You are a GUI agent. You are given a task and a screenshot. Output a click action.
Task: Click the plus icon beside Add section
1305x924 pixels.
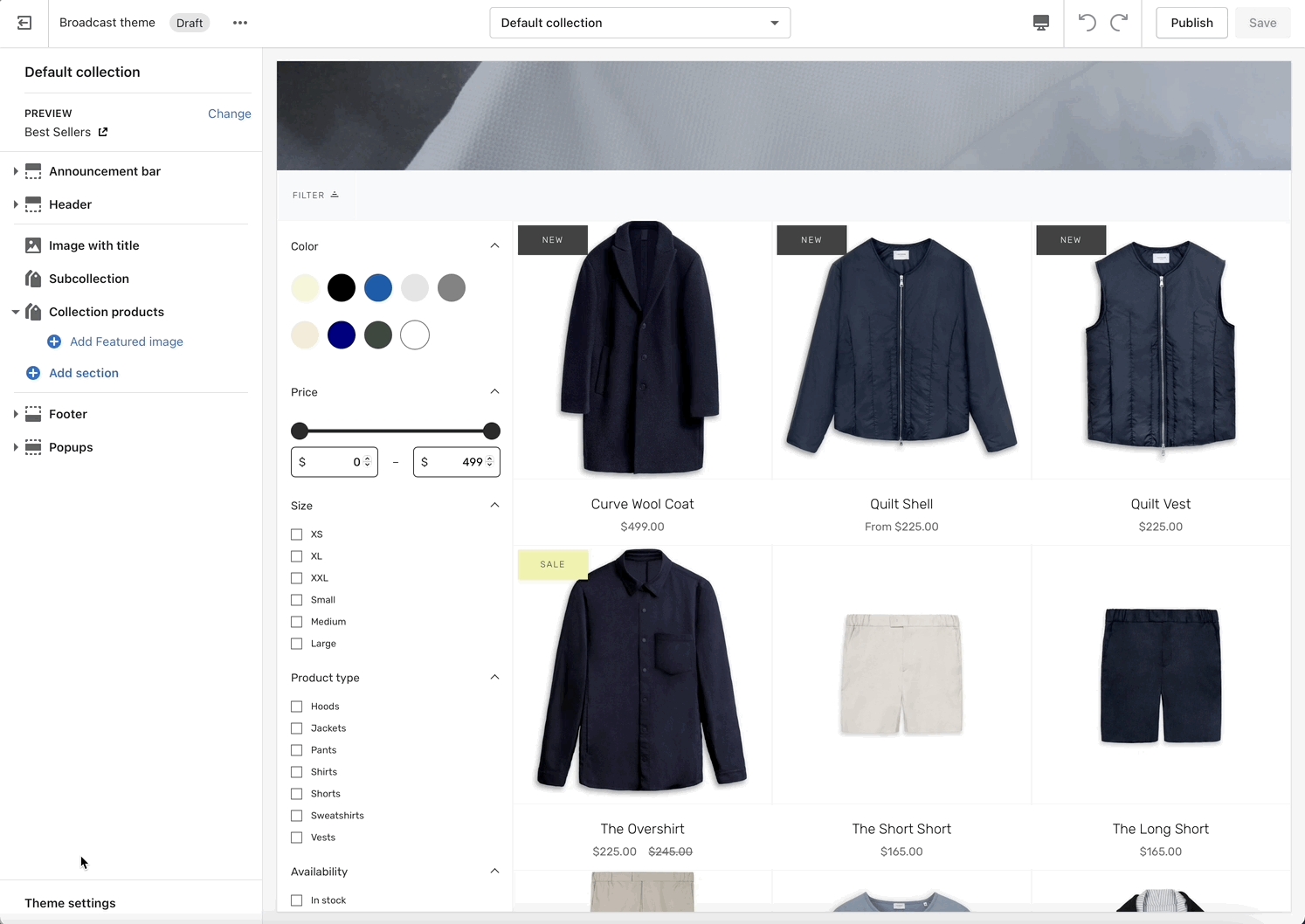pyautogui.click(x=33, y=373)
